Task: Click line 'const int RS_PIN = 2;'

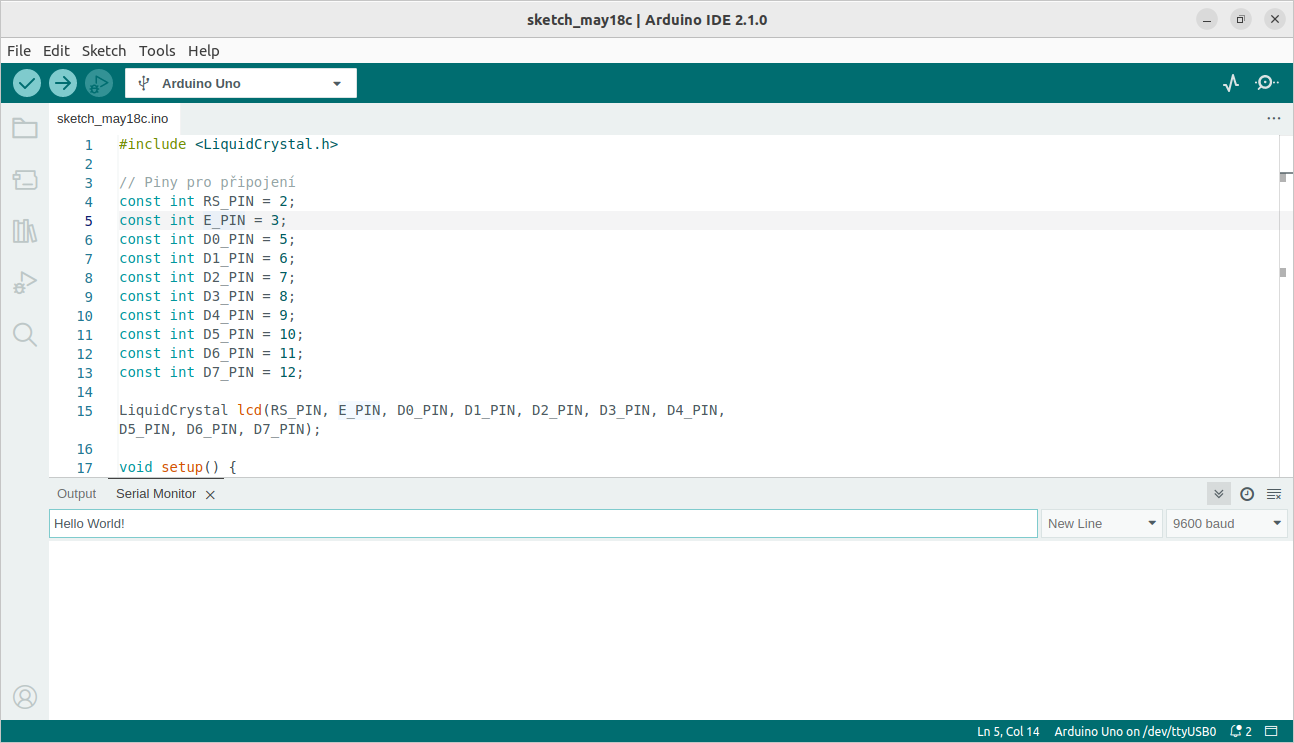Action: click(x=207, y=202)
